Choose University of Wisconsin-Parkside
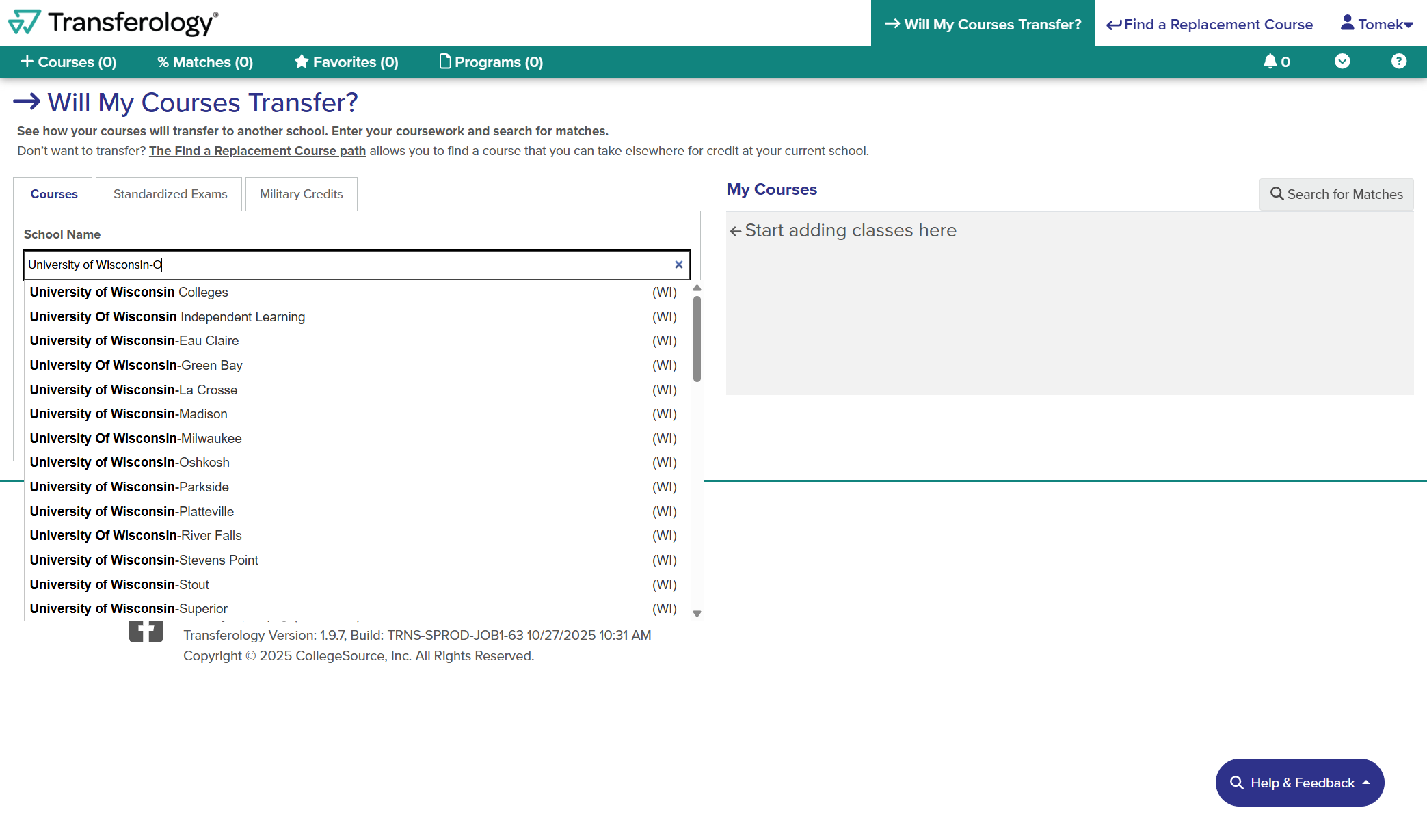This screenshot has height=840, width=1427. pos(357,487)
